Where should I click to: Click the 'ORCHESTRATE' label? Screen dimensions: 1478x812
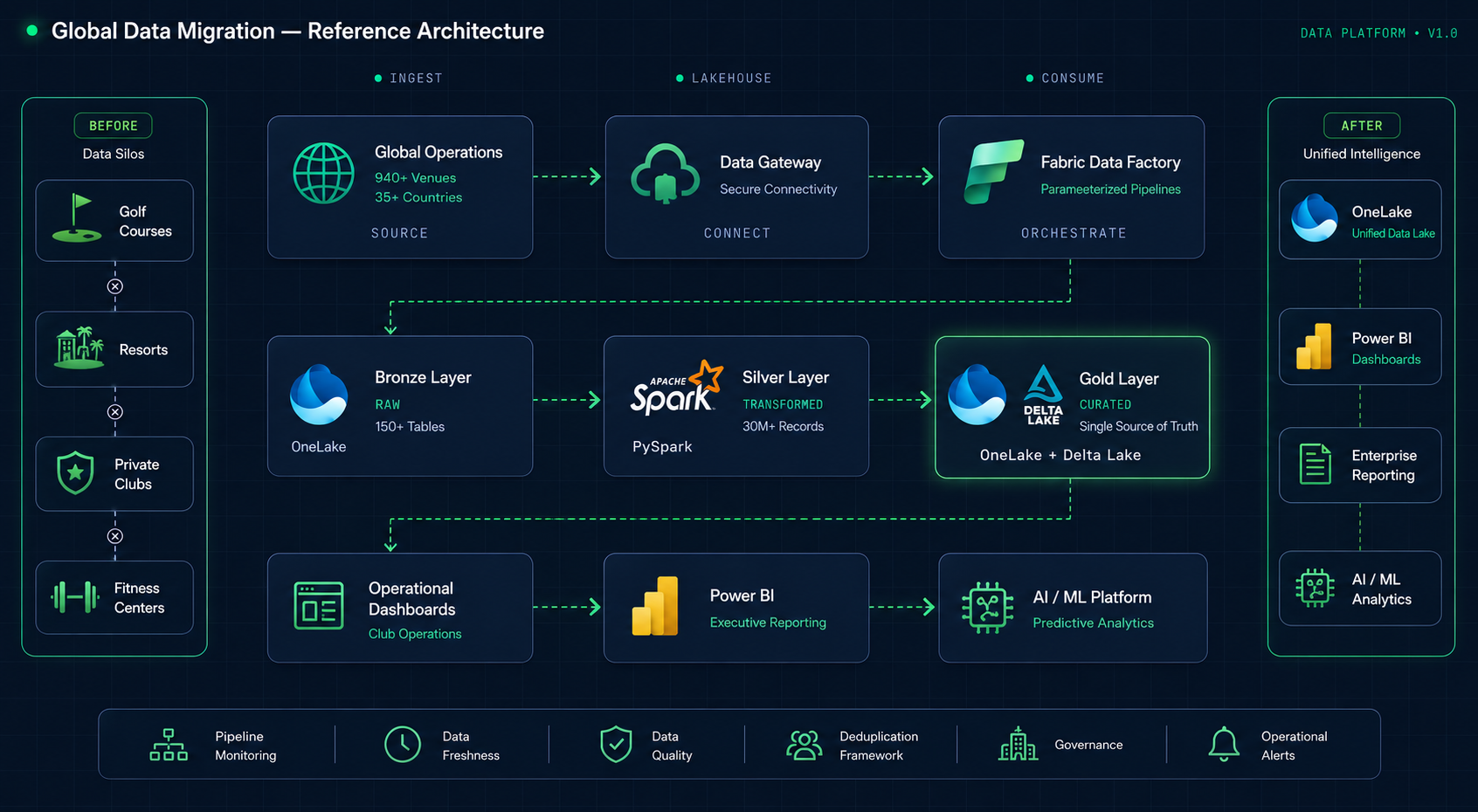click(x=1074, y=234)
